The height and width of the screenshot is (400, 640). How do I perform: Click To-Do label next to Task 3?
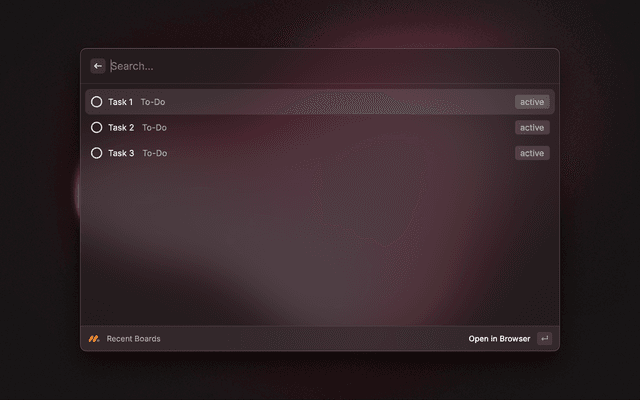click(155, 153)
